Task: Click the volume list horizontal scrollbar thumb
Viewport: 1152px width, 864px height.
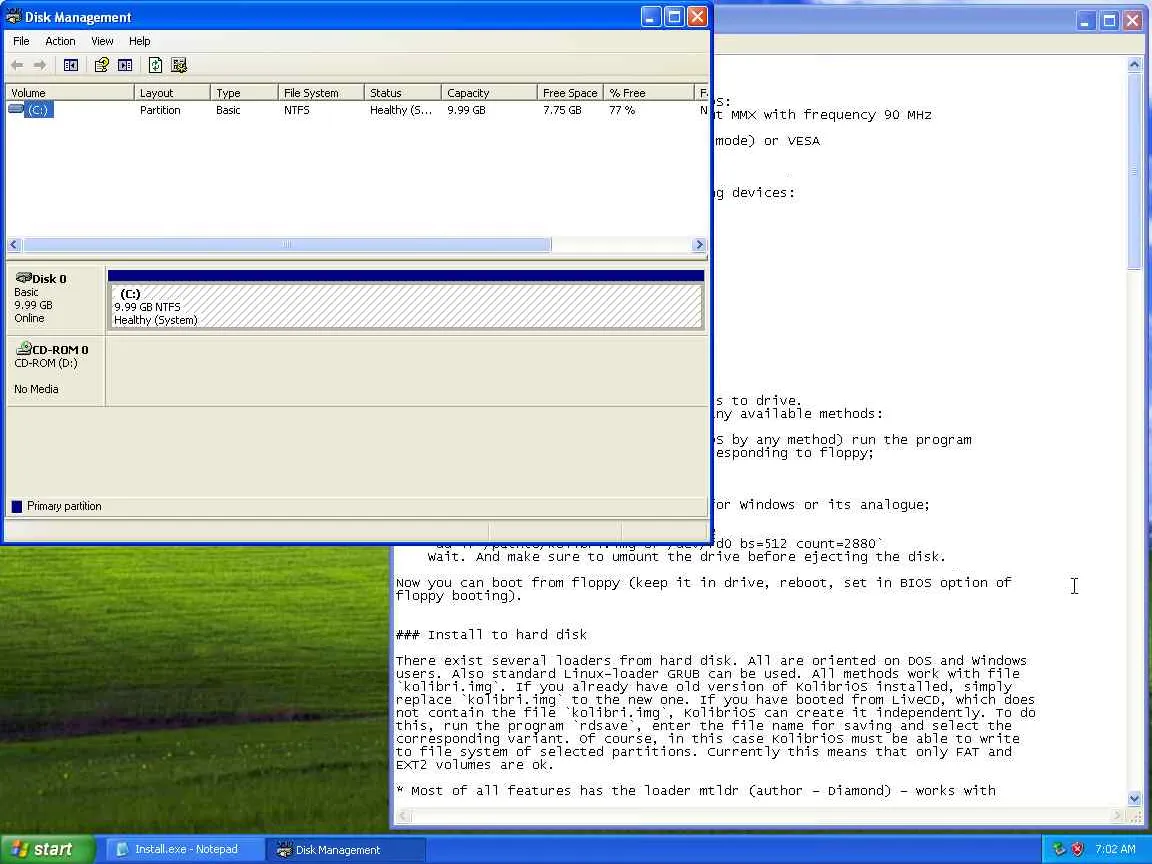Action: tap(287, 245)
